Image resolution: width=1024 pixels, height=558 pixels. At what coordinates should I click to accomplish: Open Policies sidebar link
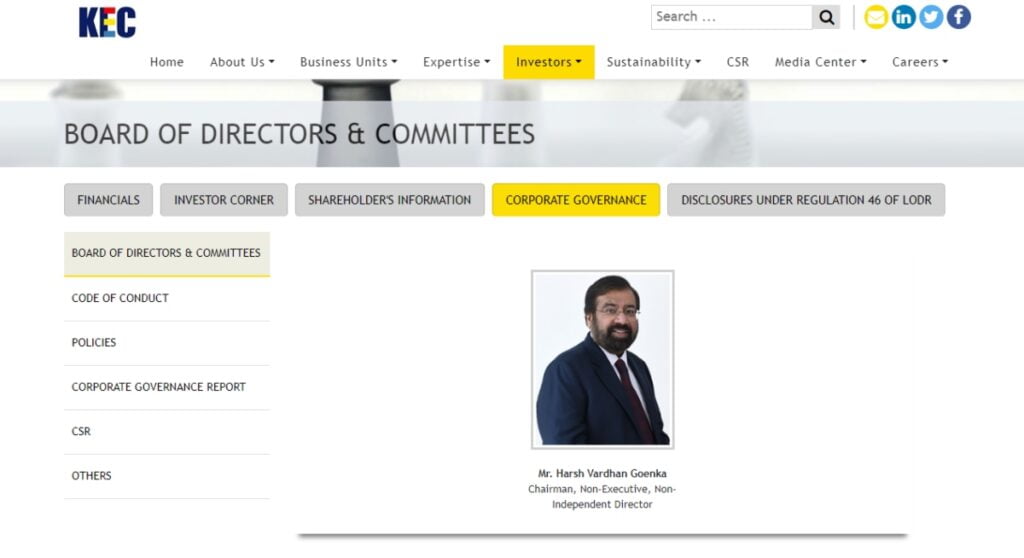tap(167, 343)
